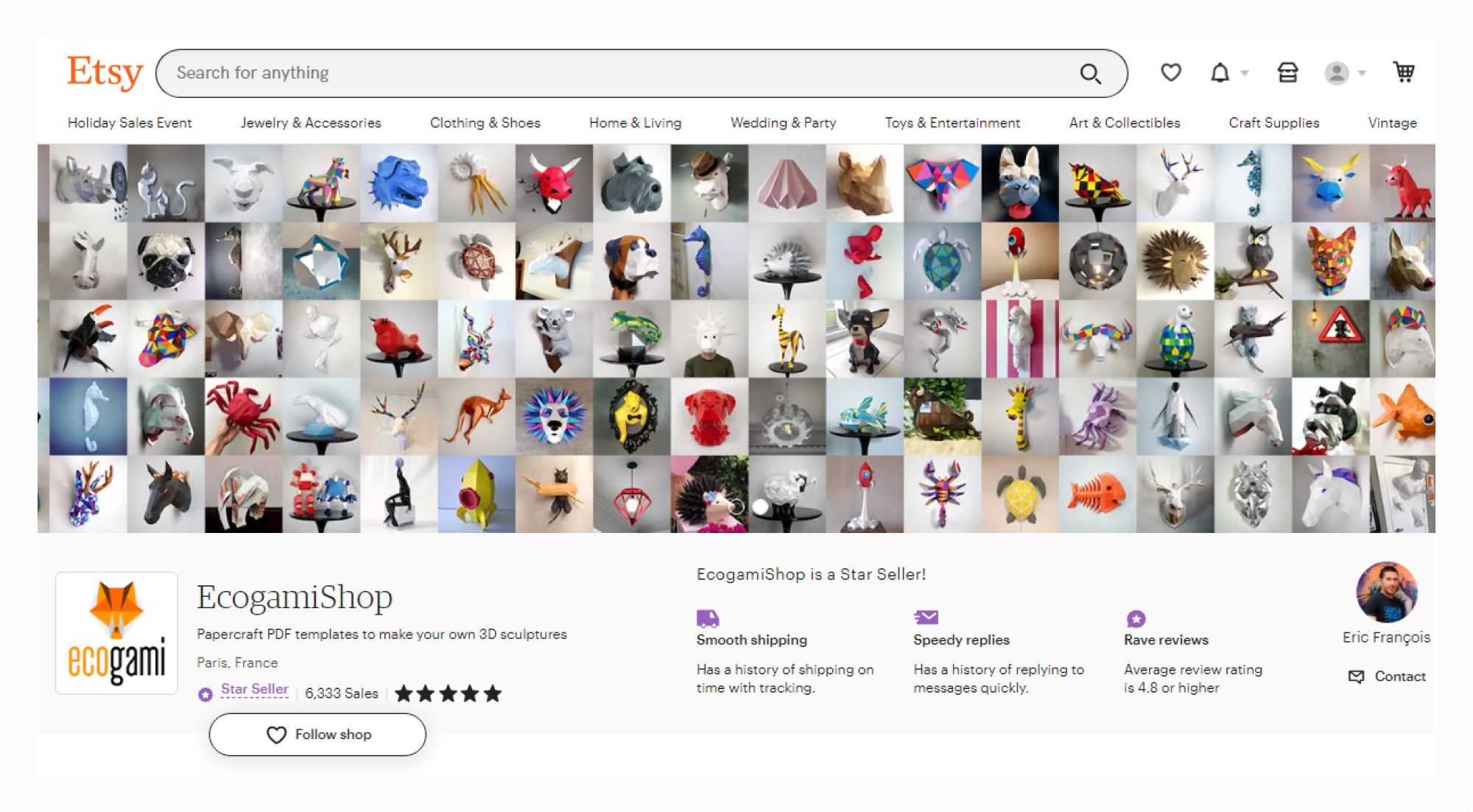Open Wedding & Party category
1473x812 pixels.
[784, 123]
